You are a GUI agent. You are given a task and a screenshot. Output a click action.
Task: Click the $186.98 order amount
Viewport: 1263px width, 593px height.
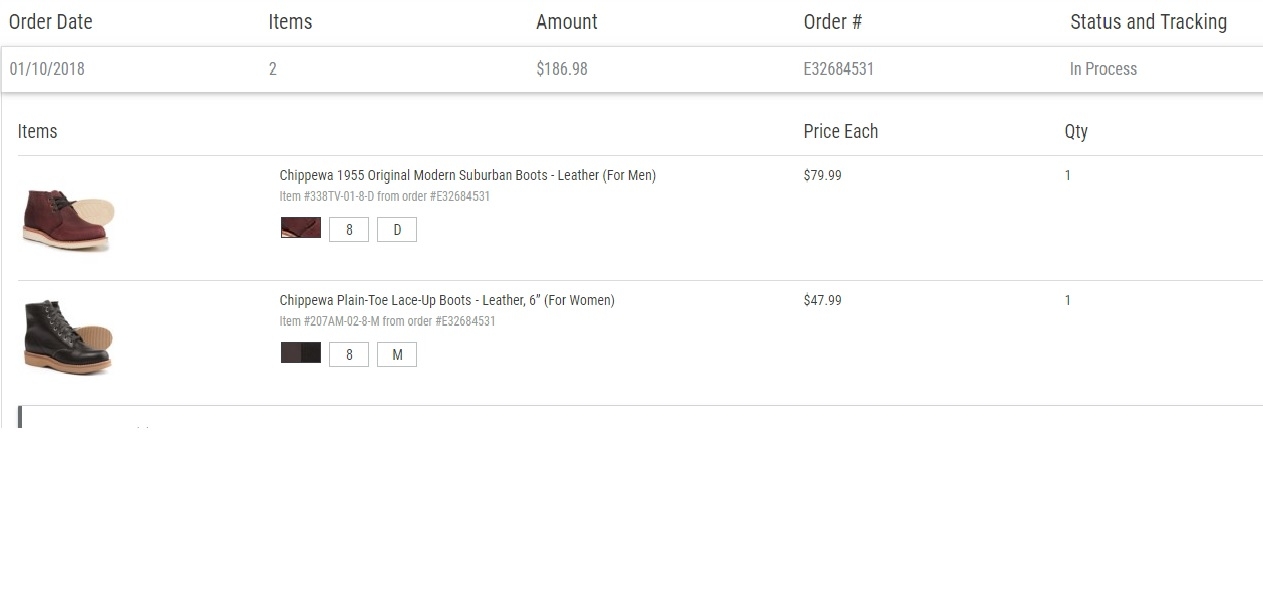562,69
